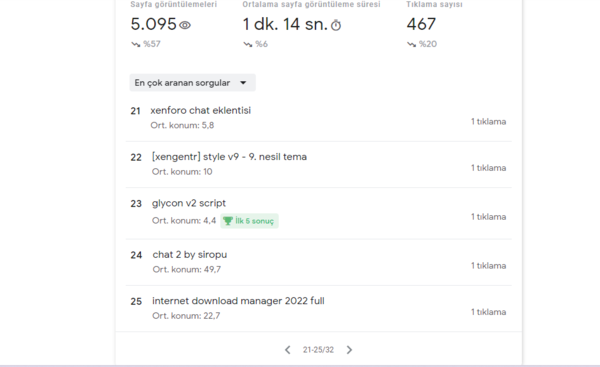Click the 21-25/32 pagination indicator

tap(318, 350)
